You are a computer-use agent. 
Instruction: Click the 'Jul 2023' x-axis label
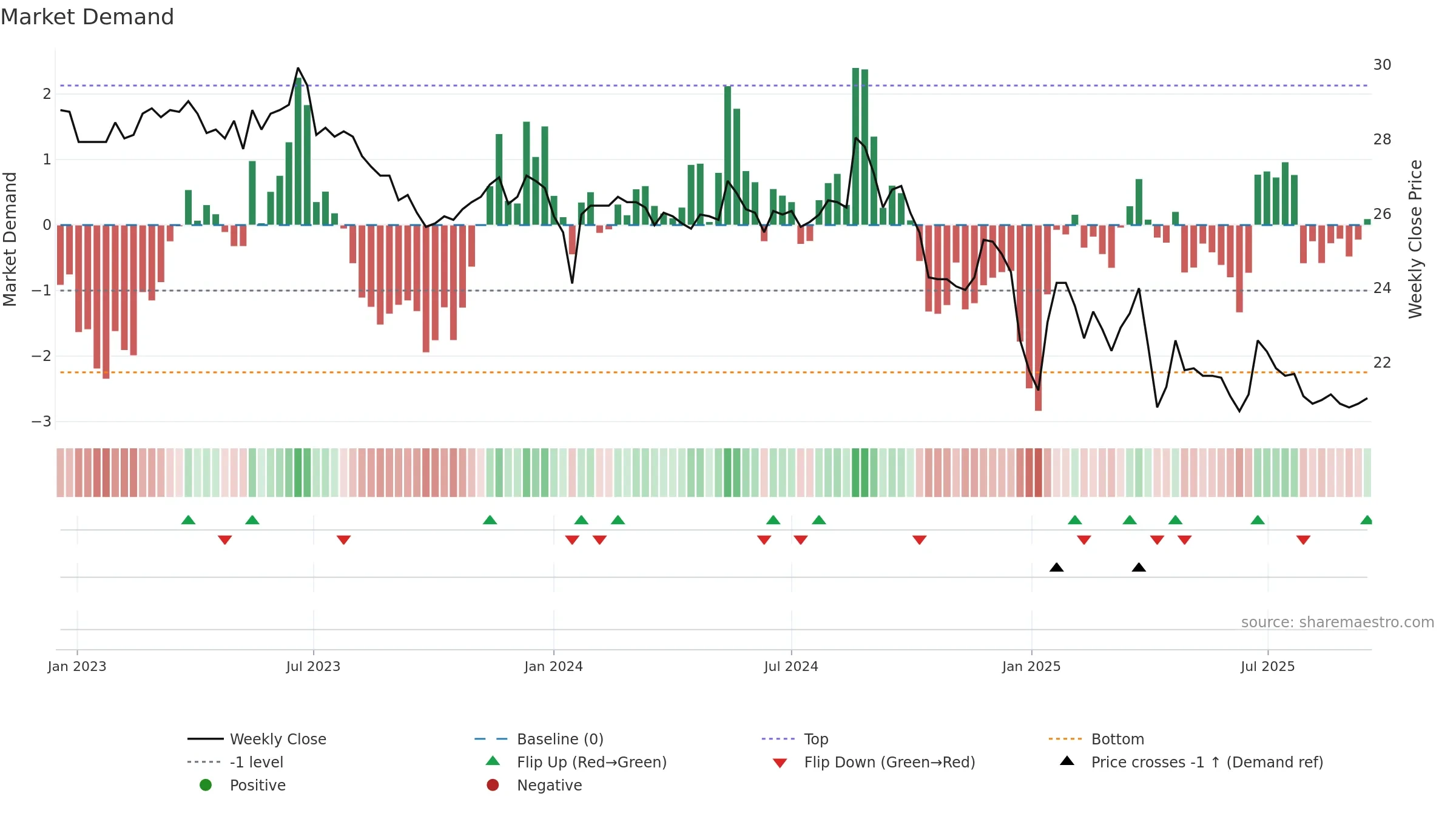click(313, 666)
